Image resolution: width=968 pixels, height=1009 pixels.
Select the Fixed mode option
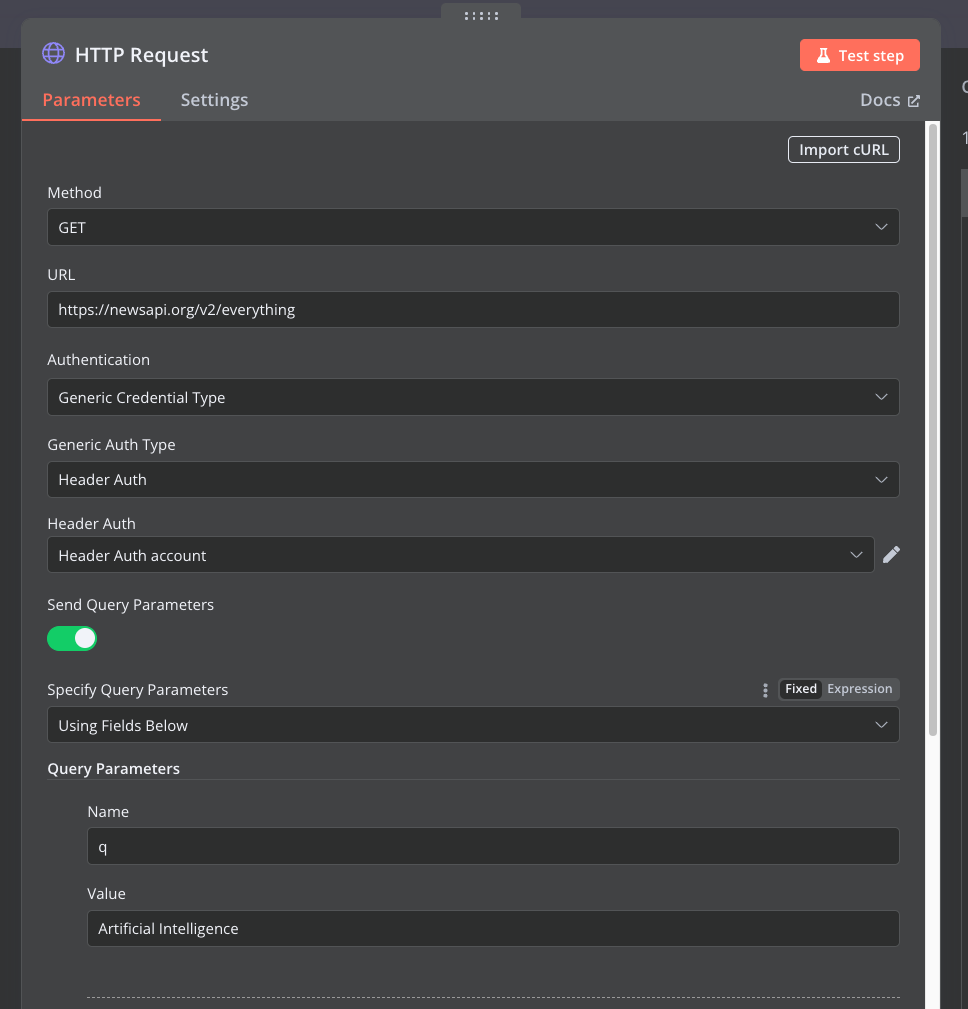(x=801, y=689)
